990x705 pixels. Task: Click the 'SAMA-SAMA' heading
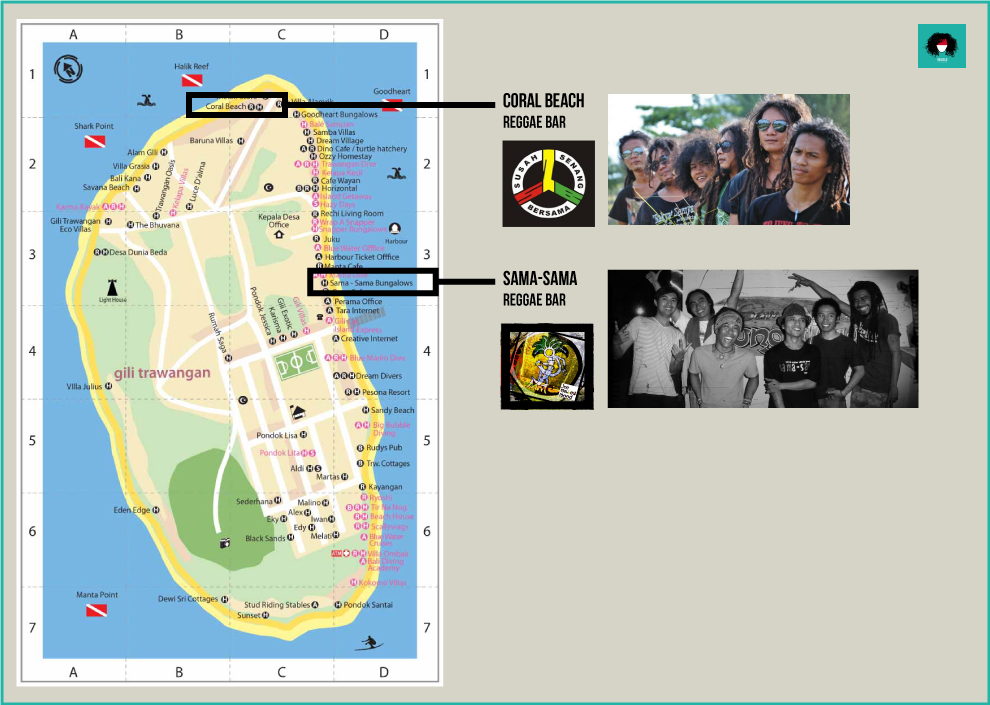[540, 279]
